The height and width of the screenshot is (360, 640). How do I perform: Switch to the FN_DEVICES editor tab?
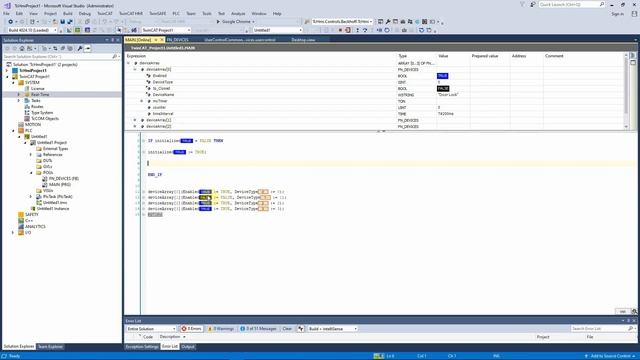coord(178,40)
